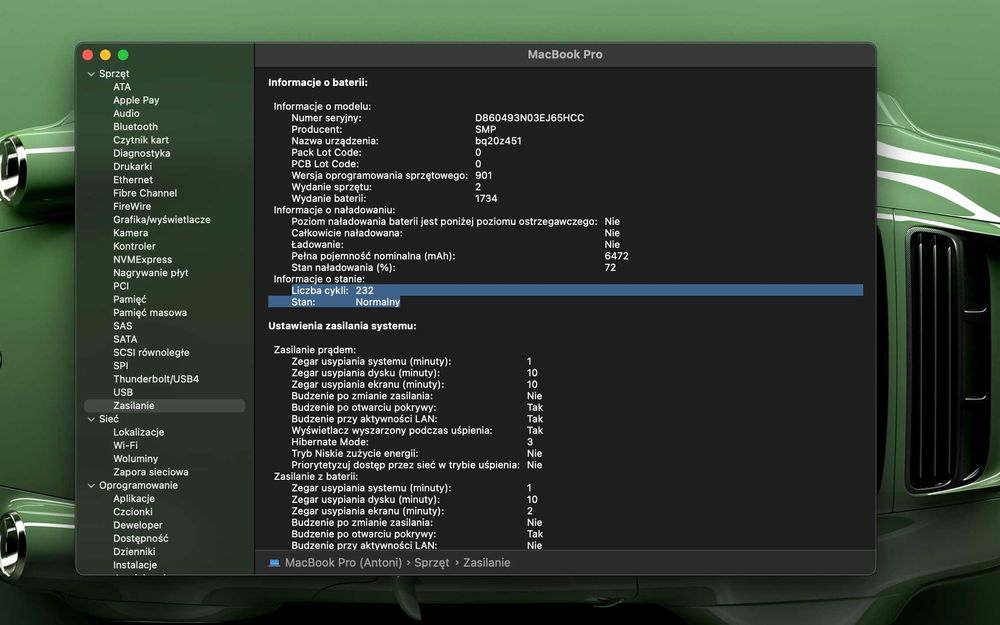Viewport: 1000px width, 625px height.
Task: Select the Liczba cykli: 232 row
Action: 565,290
